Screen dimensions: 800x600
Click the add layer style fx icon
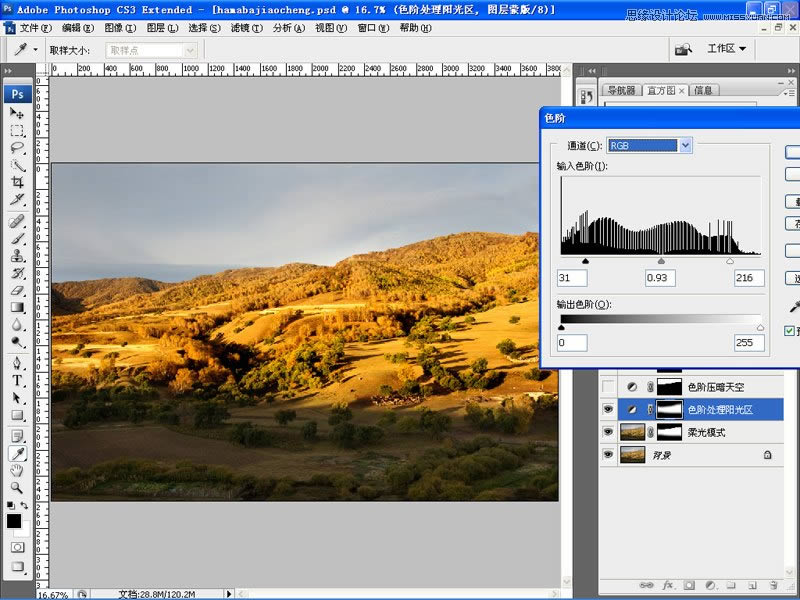coord(668,584)
